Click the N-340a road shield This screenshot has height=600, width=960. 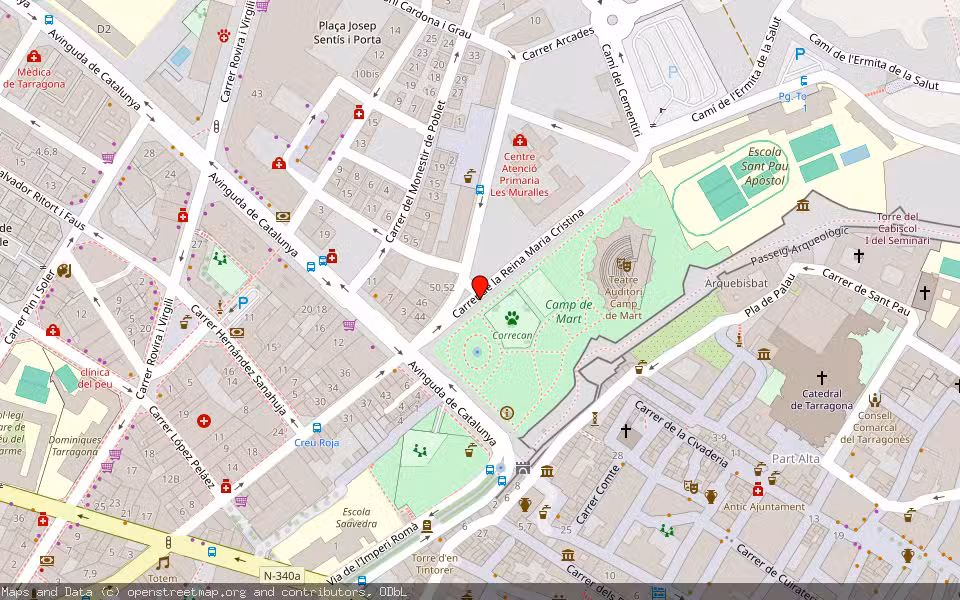(282, 576)
